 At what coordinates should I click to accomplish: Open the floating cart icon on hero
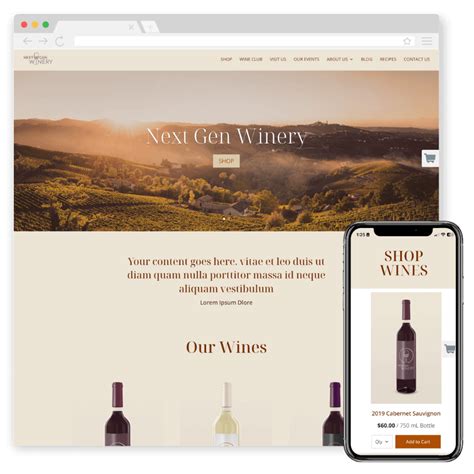[x=430, y=158]
